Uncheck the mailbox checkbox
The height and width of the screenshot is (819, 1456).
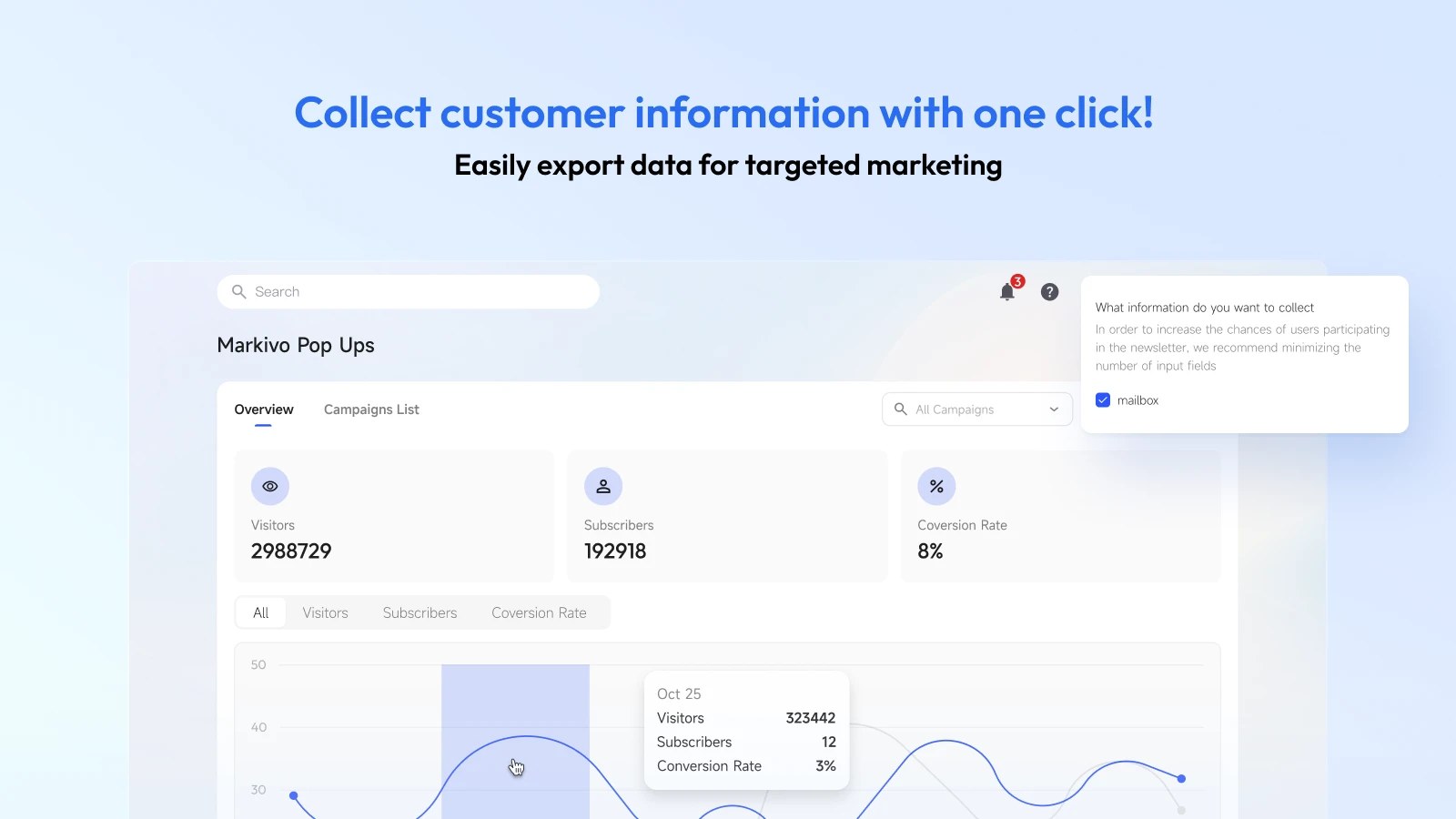pos(1103,400)
